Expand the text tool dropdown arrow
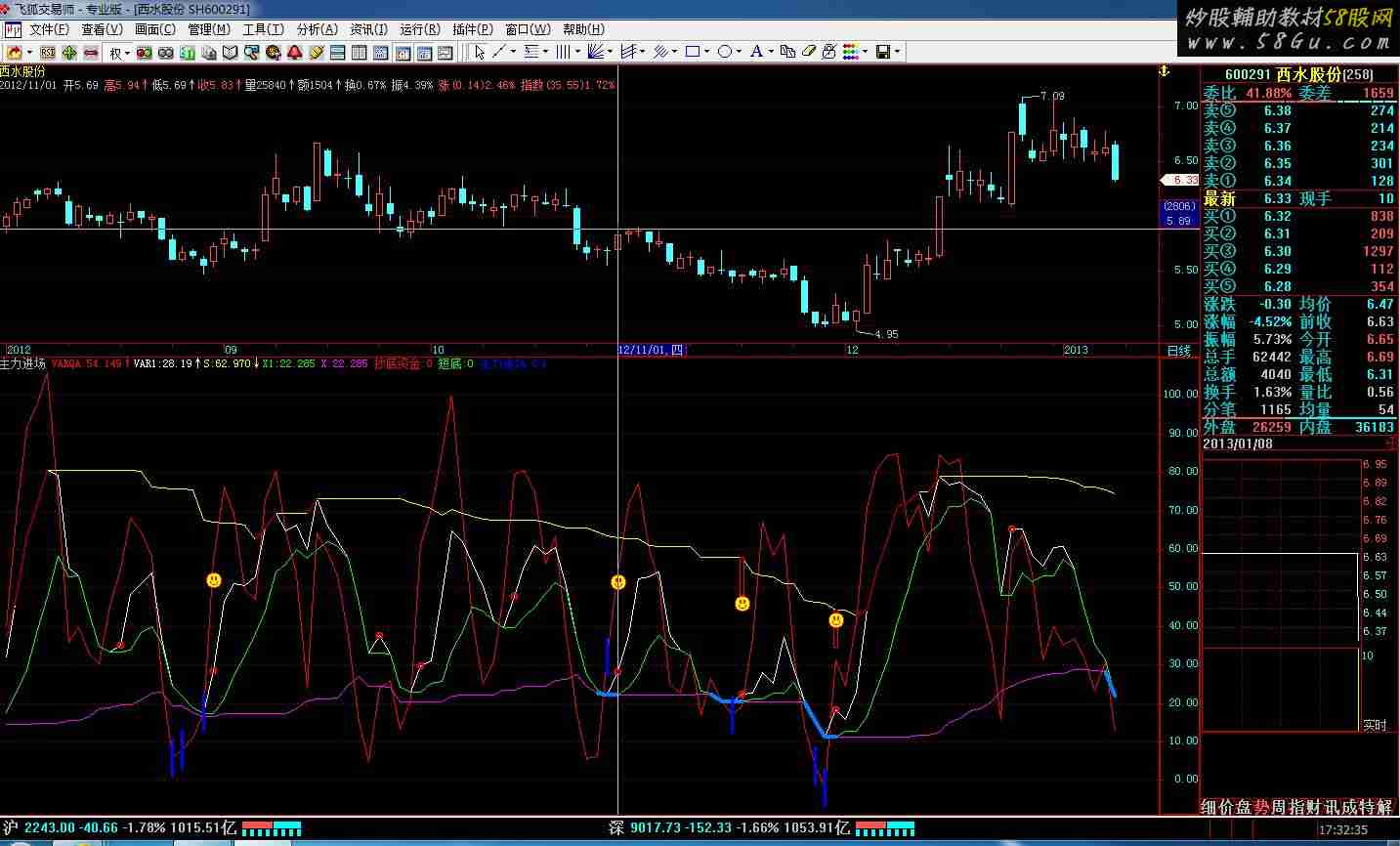Screen dimensions: 1400x846 pyautogui.click(x=771, y=52)
